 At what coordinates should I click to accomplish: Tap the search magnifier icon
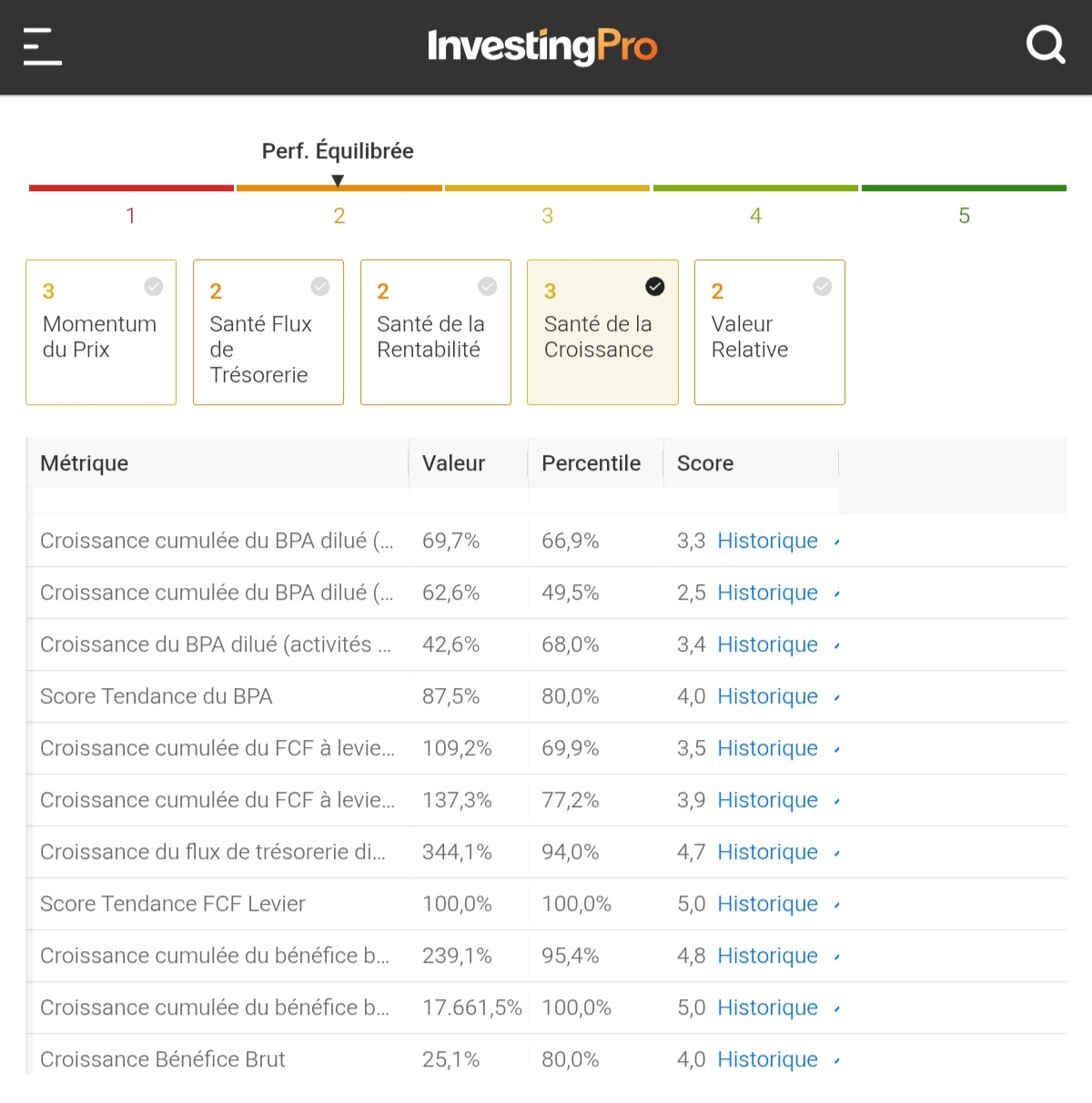pyautogui.click(x=1046, y=45)
